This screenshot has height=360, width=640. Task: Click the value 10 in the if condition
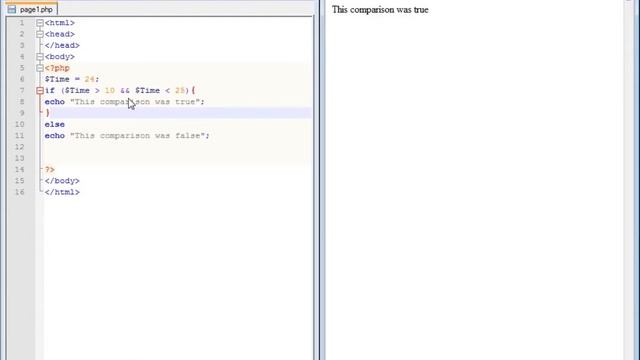tap(109, 91)
